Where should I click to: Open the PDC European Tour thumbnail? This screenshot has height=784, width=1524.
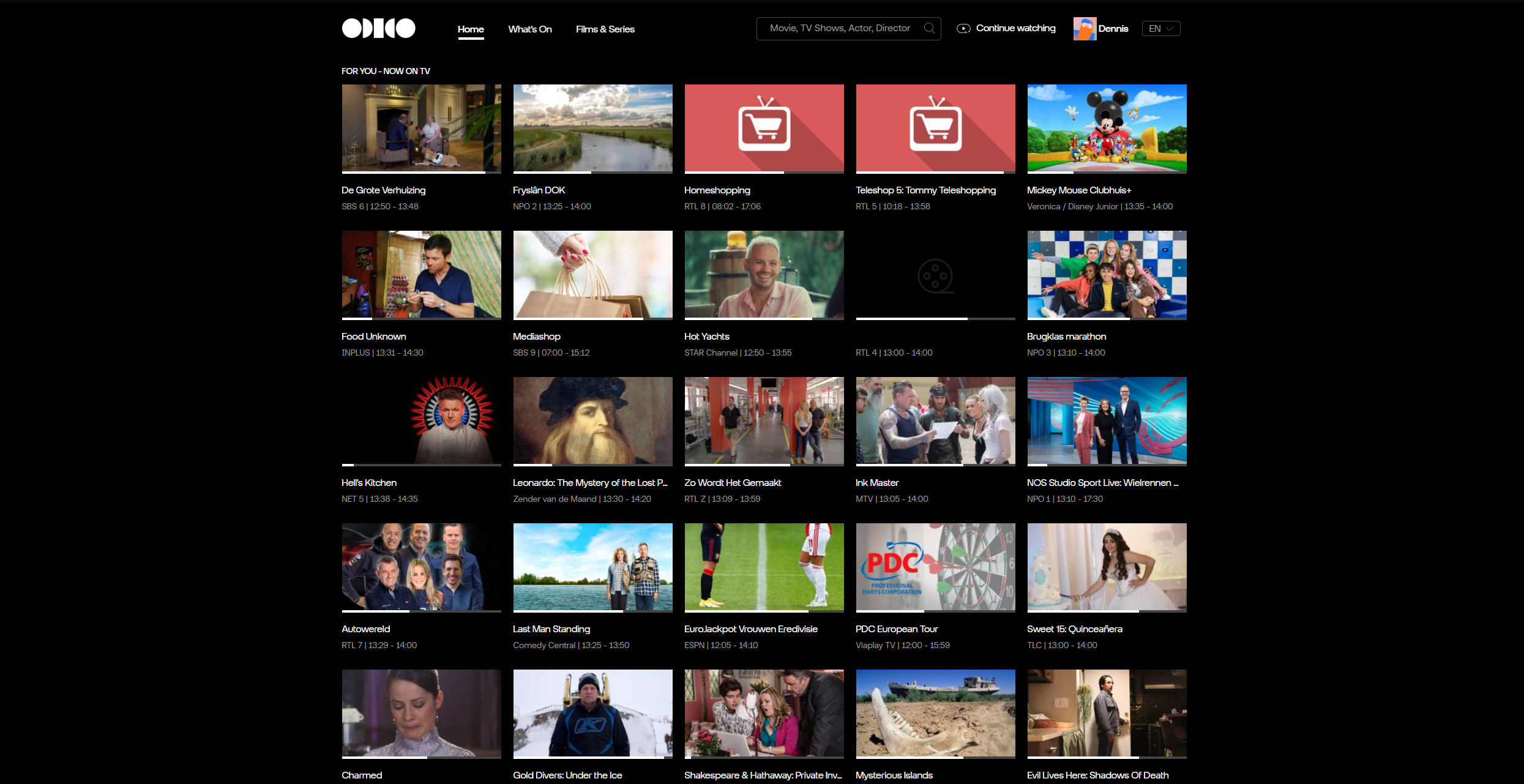935,567
